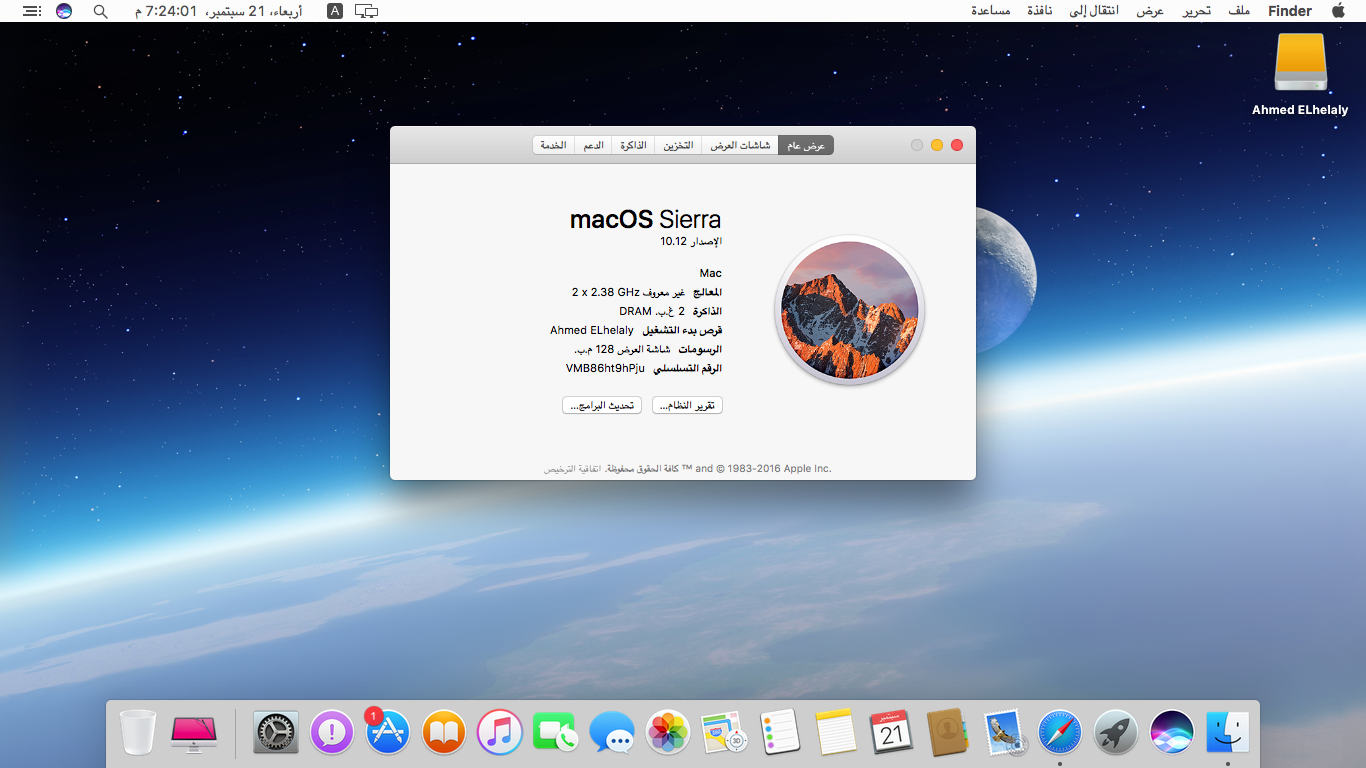The width and height of the screenshot is (1366, 768).
Task: Open Notification Center in menu bar
Action: [x=32, y=11]
